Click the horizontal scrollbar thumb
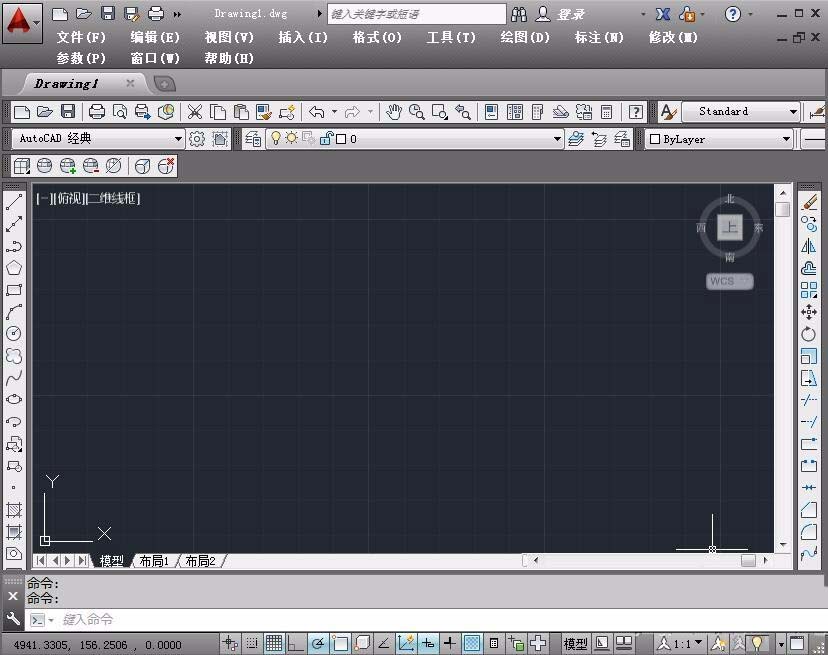828x655 pixels. 748,560
